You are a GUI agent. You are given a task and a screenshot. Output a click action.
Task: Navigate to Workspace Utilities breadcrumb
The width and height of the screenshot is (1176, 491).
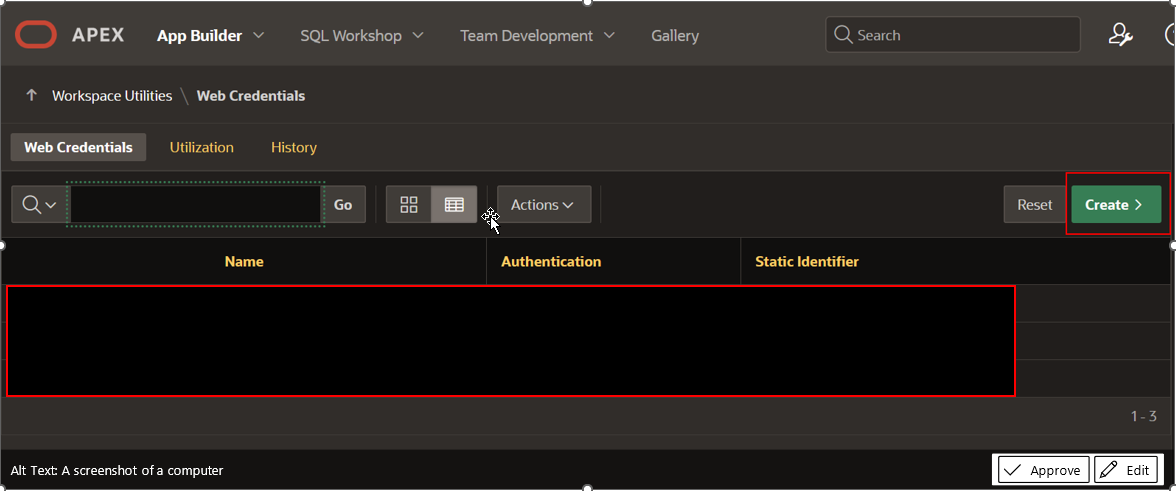pos(112,96)
